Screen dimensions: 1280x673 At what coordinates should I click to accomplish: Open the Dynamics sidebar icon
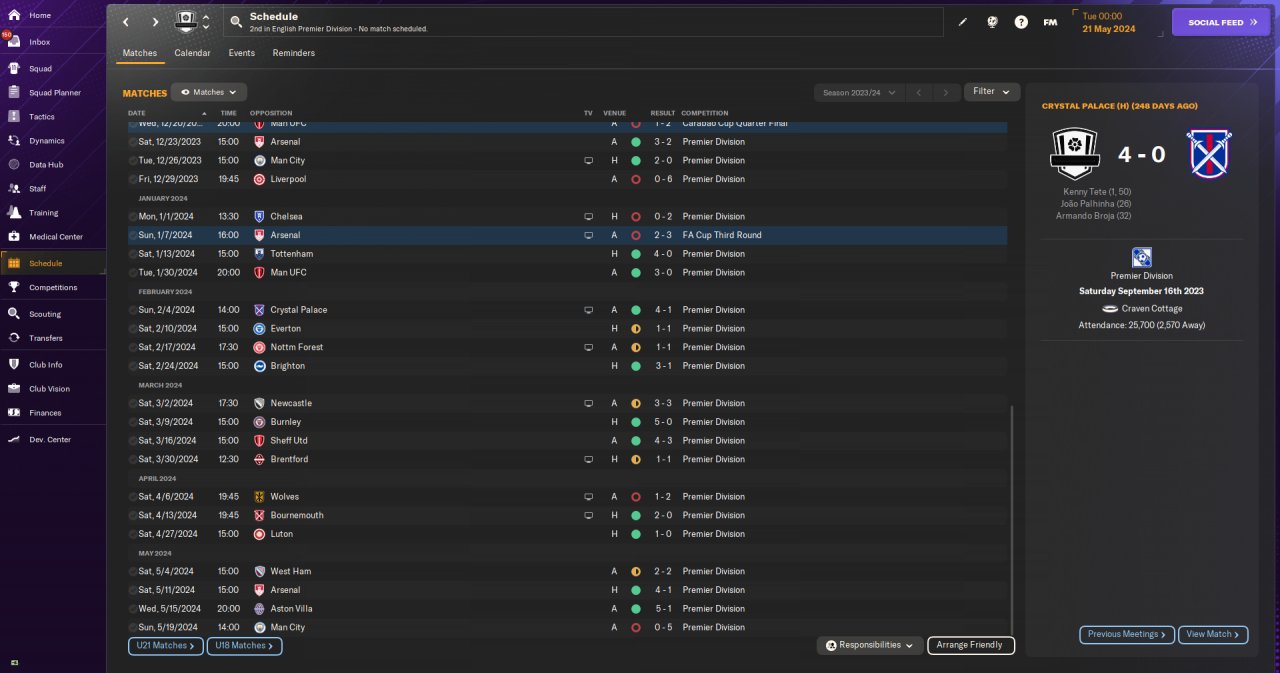coord(14,141)
